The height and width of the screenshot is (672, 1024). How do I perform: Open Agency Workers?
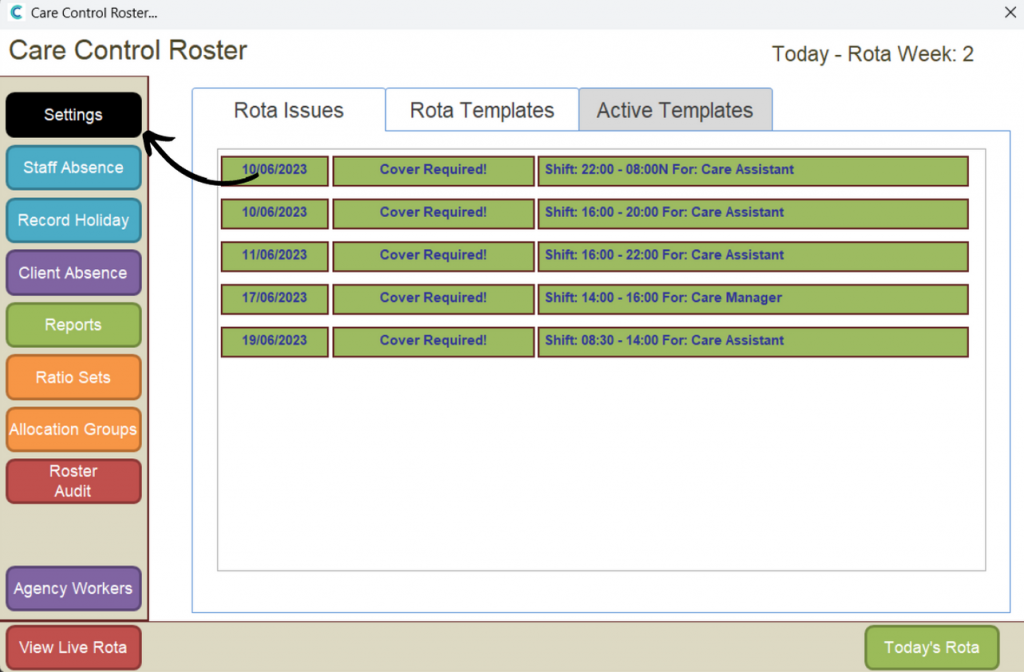pyautogui.click(x=74, y=588)
